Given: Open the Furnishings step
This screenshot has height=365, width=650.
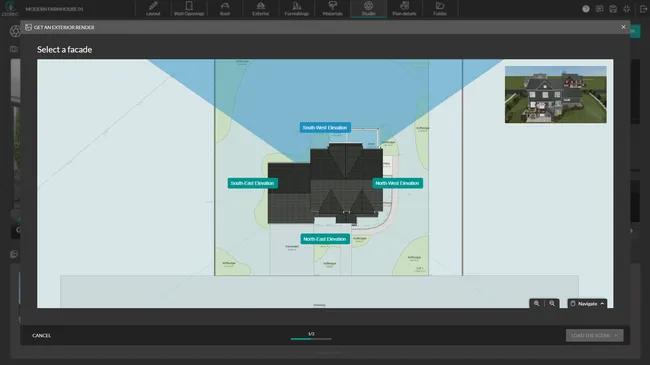Looking at the screenshot, I should point(297,9).
